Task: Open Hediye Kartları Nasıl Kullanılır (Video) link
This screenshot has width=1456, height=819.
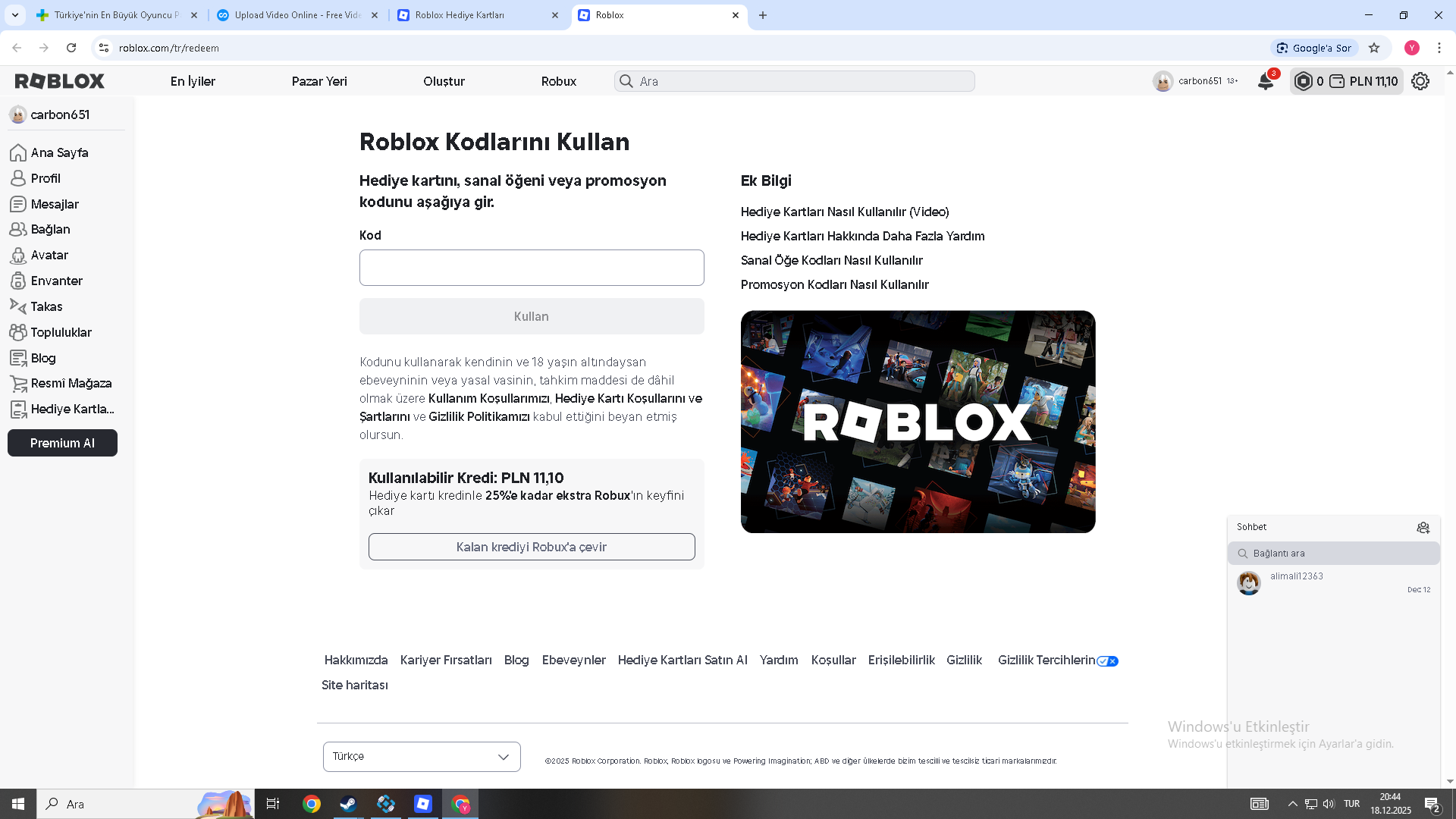Action: (x=845, y=212)
